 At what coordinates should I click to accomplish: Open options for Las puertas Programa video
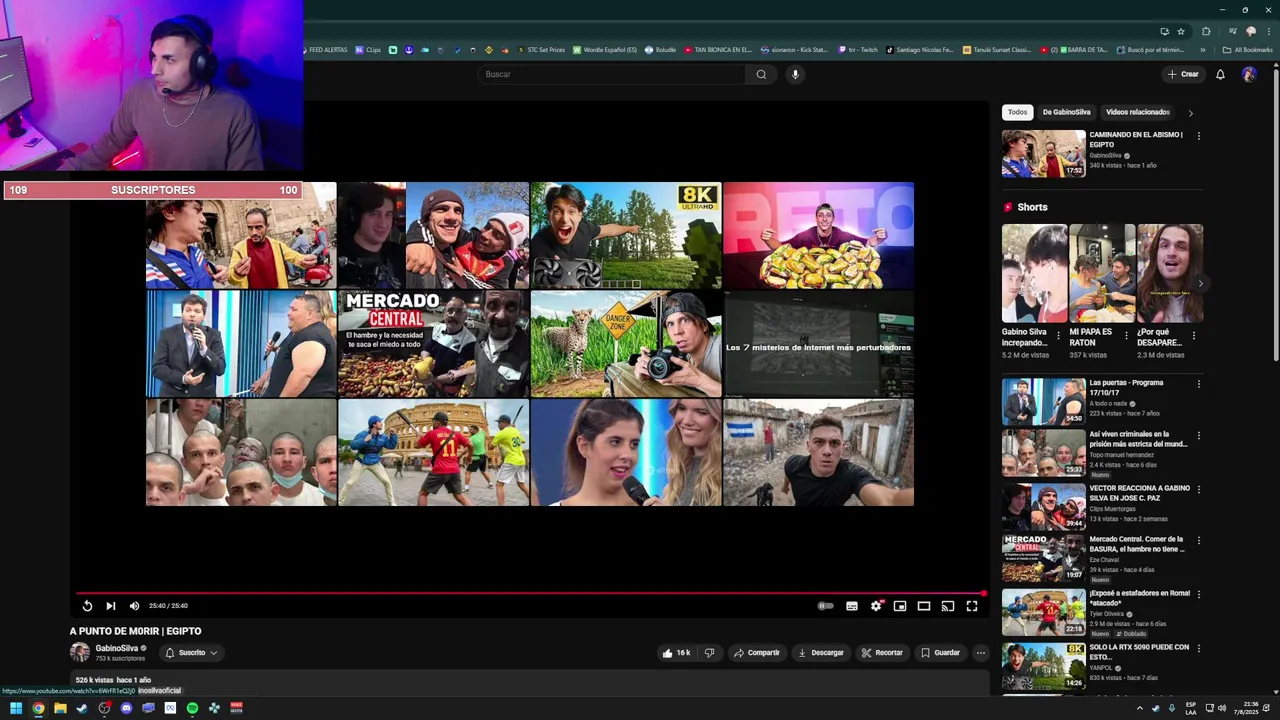pyautogui.click(x=1199, y=384)
